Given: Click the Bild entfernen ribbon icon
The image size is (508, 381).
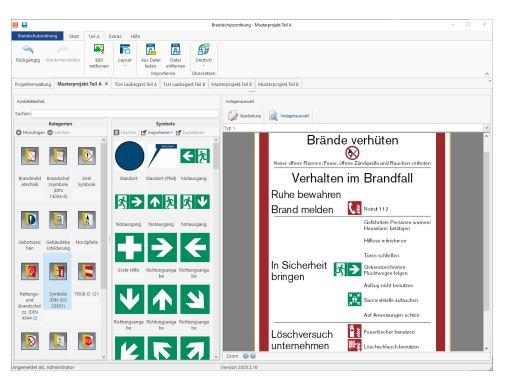Looking at the screenshot, I should pyautogui.click(x=99, y=49).
